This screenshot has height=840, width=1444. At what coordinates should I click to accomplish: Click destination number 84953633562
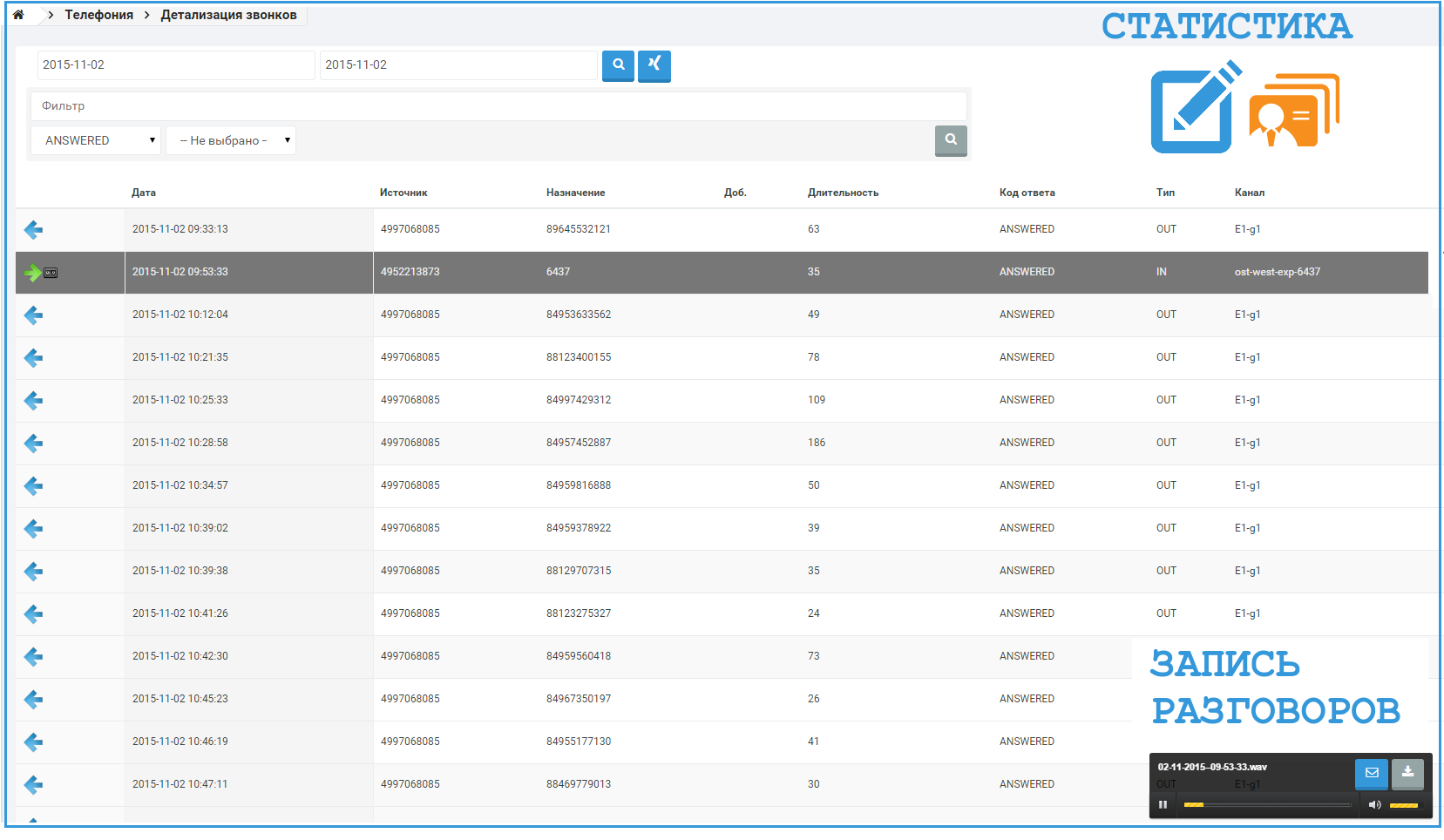pyautogui.click(x=579, y=315)
